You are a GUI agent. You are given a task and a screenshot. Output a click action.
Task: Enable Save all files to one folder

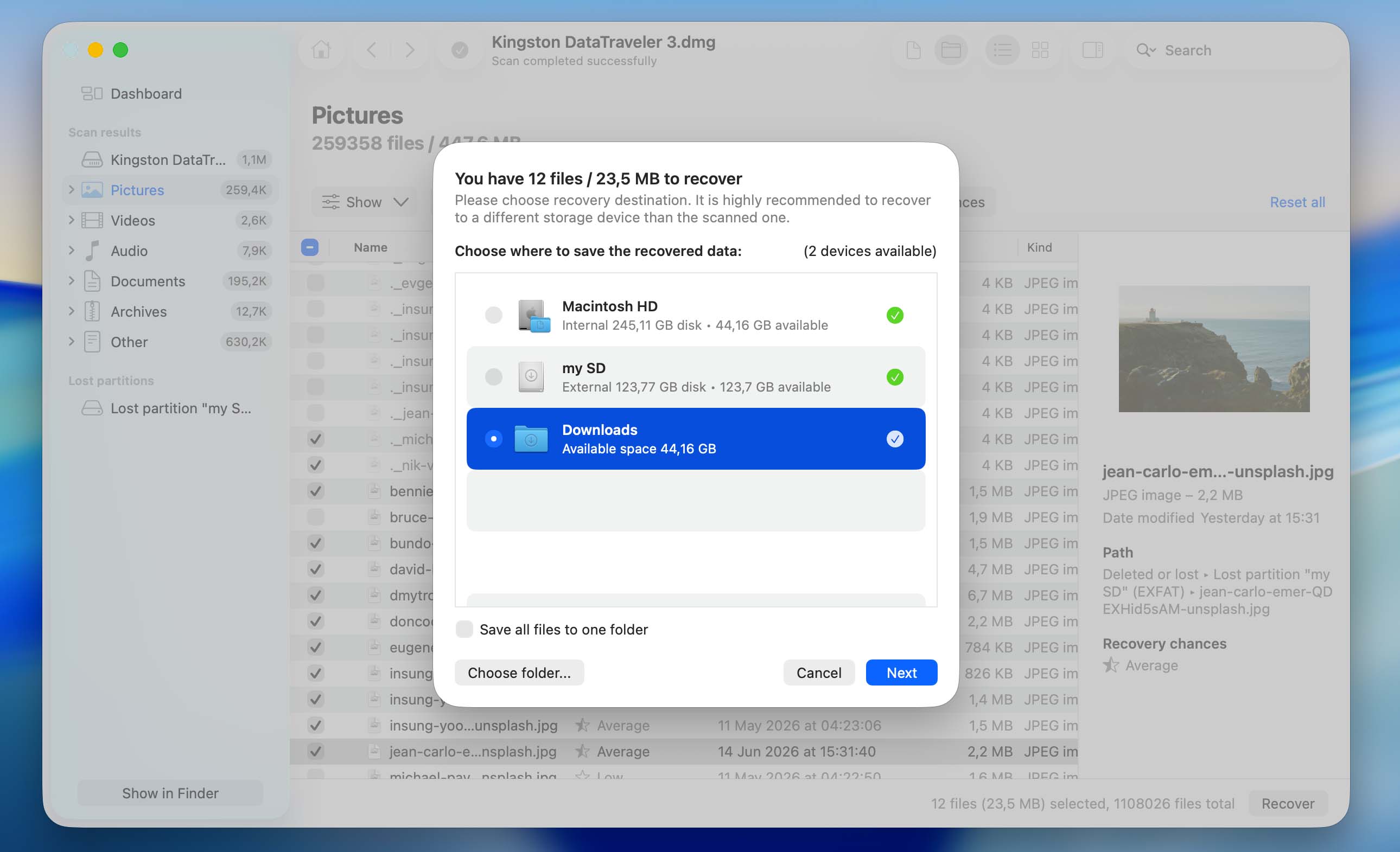coord(464,629)
